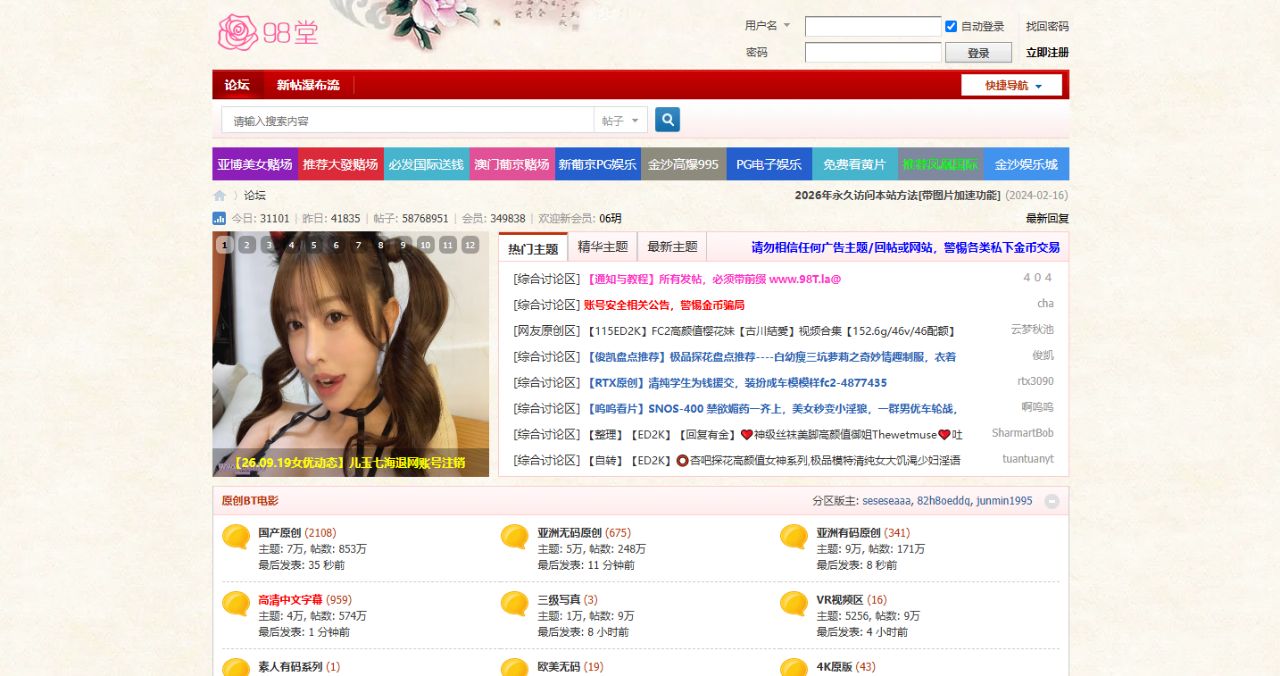Open the 4K原版 forum link
The height and width of the screenshot is (676, 1280).
[x=834, y=667]
